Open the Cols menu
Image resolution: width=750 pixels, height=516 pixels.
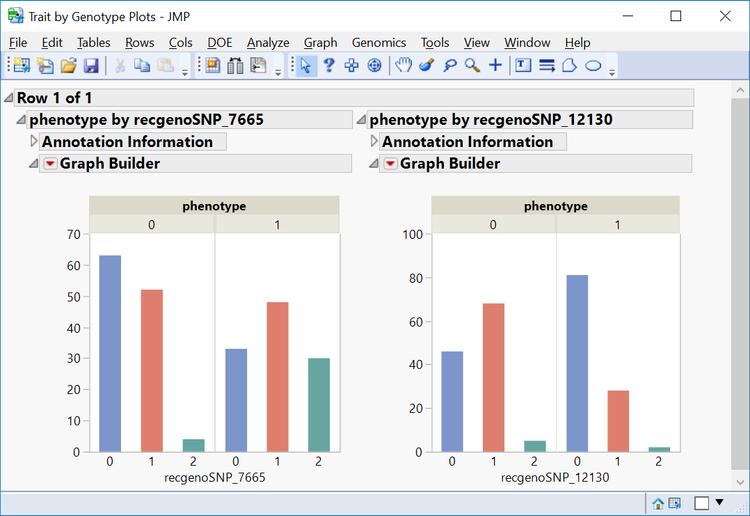click(x=180, y=43)
